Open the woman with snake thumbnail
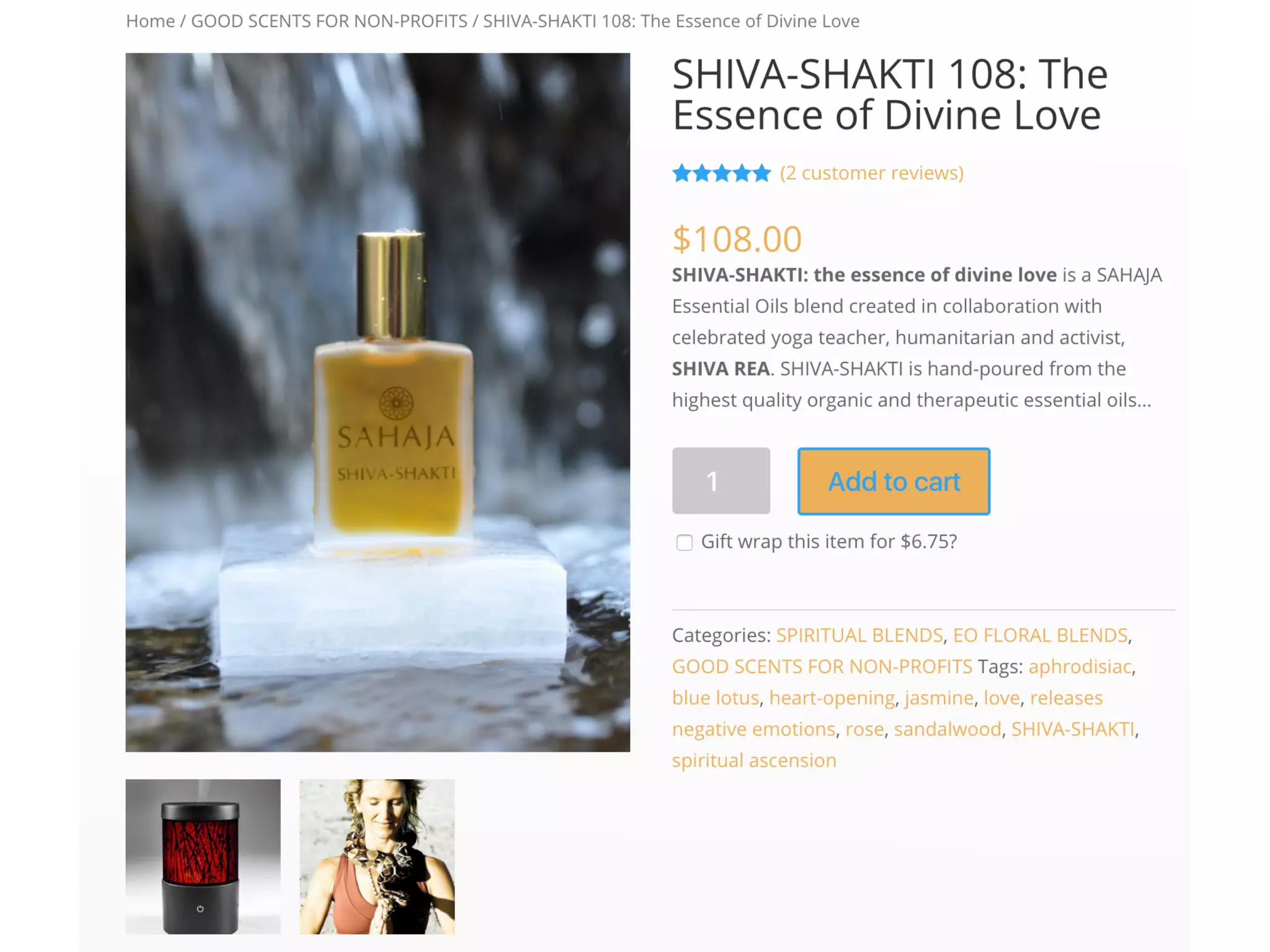Viewport: 1270px width, 952px height. pyautogui.click(x=377, y=856)
